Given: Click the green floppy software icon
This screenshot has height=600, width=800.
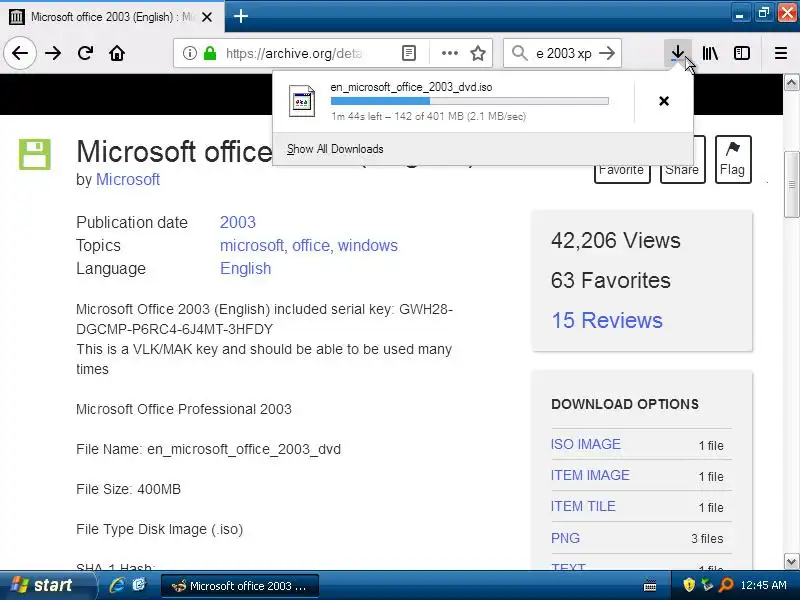Looking at the screenshot, I should coord(35,154).
